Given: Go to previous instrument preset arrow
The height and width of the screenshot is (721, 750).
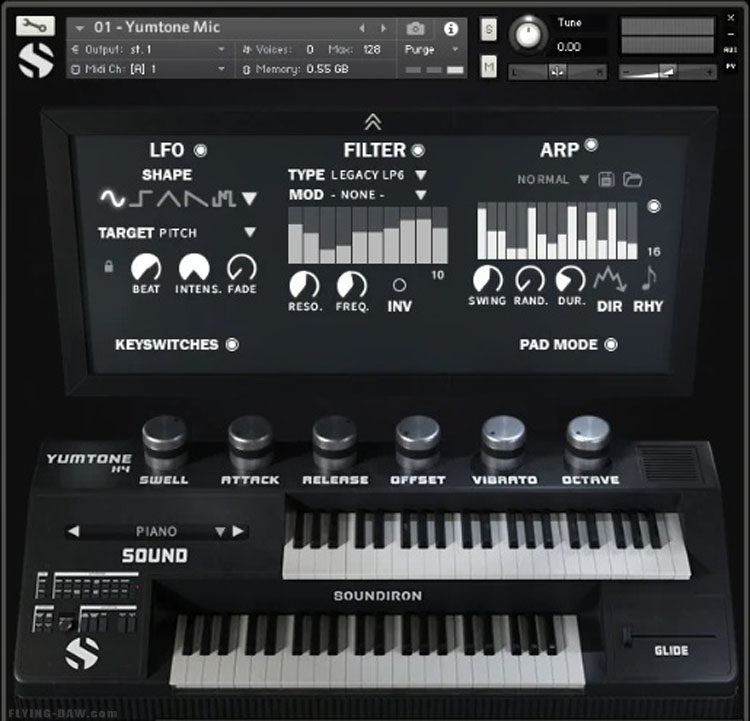Looking at the screenshot, I should 362,29.
